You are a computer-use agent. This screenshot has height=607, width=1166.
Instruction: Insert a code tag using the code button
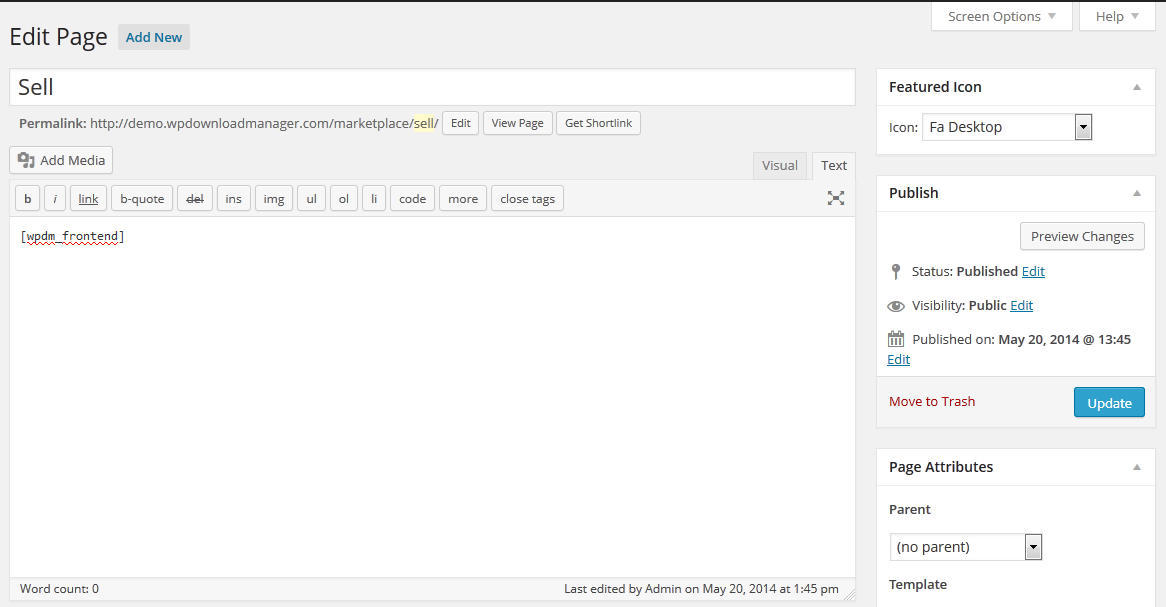click(412, 198)
